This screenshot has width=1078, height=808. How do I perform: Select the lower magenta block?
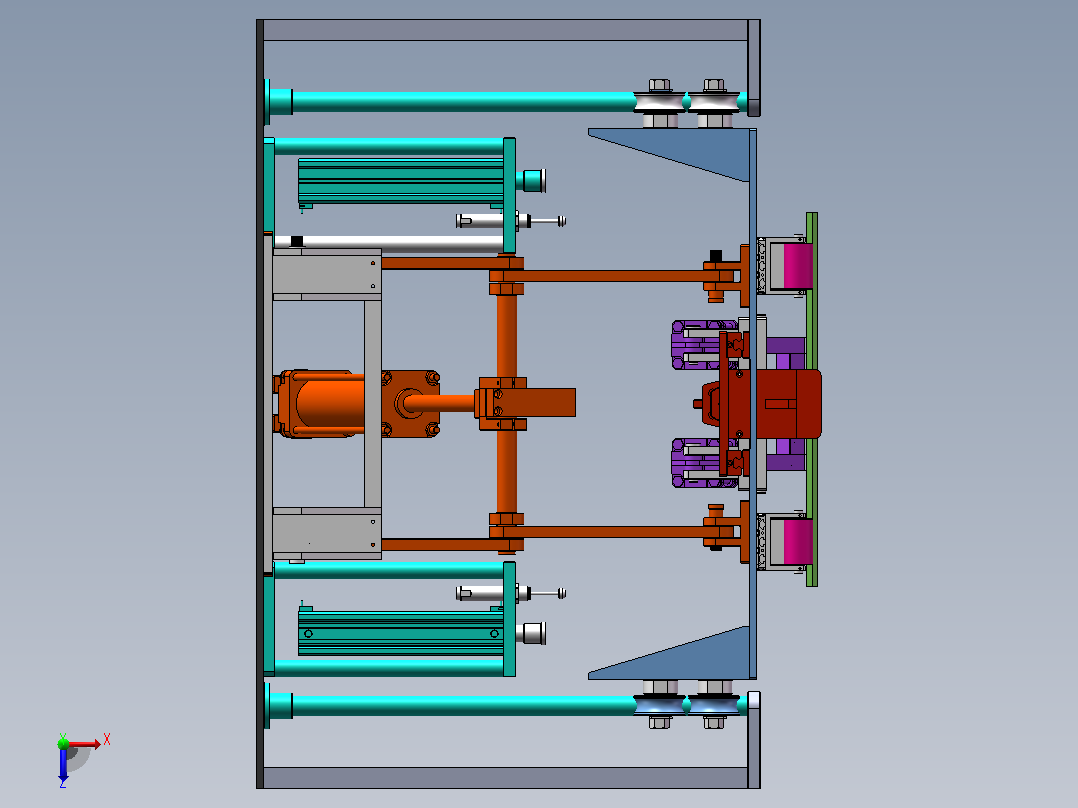tap(798, 542)
